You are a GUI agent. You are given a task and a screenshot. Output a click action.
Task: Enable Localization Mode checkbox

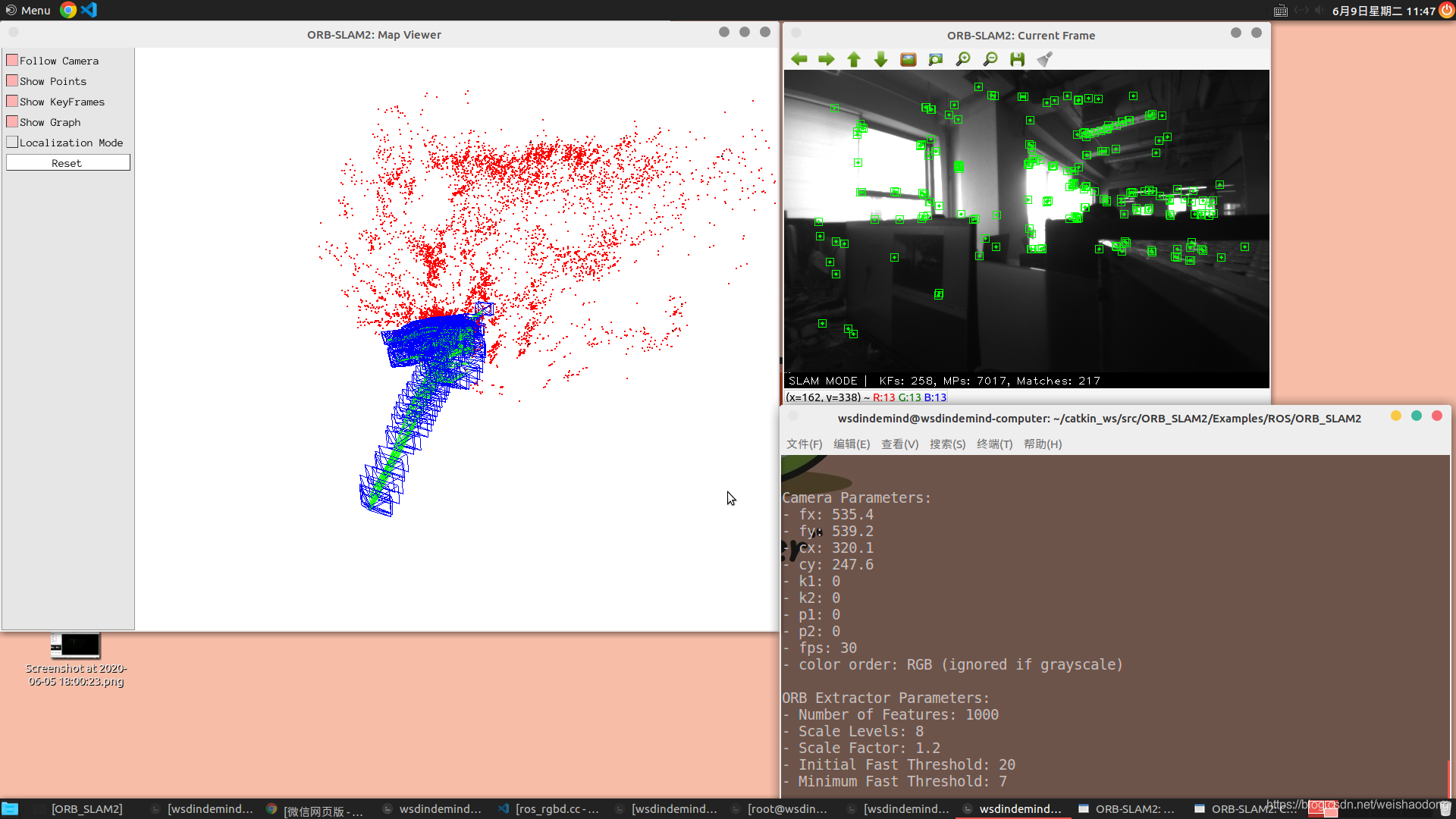12,142
